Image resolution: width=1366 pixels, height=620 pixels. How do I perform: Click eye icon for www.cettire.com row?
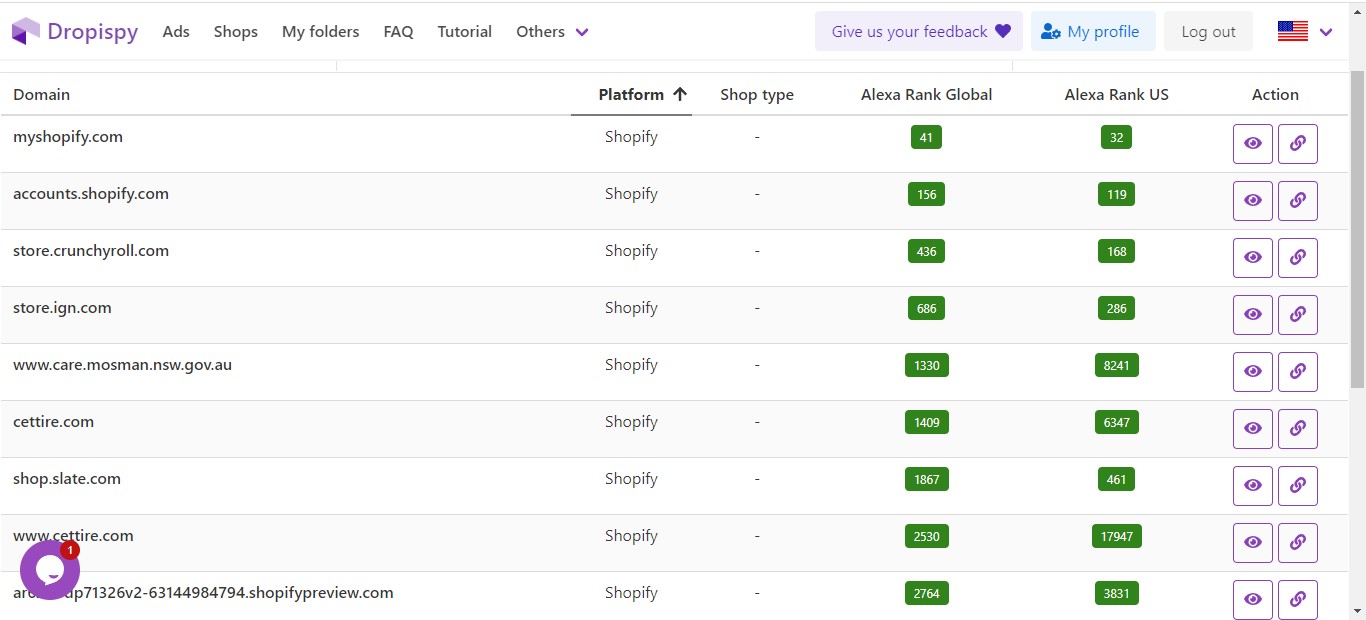[1252, 542]
